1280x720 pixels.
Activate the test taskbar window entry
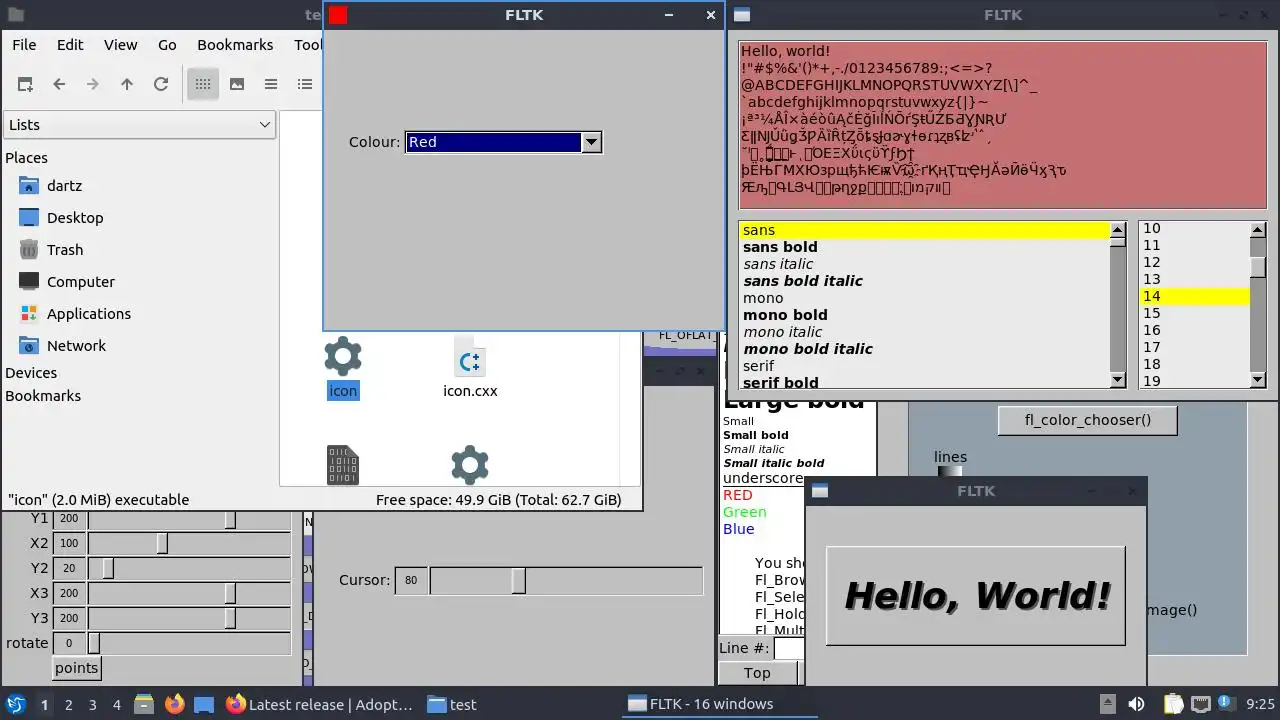tap(451, 704)
